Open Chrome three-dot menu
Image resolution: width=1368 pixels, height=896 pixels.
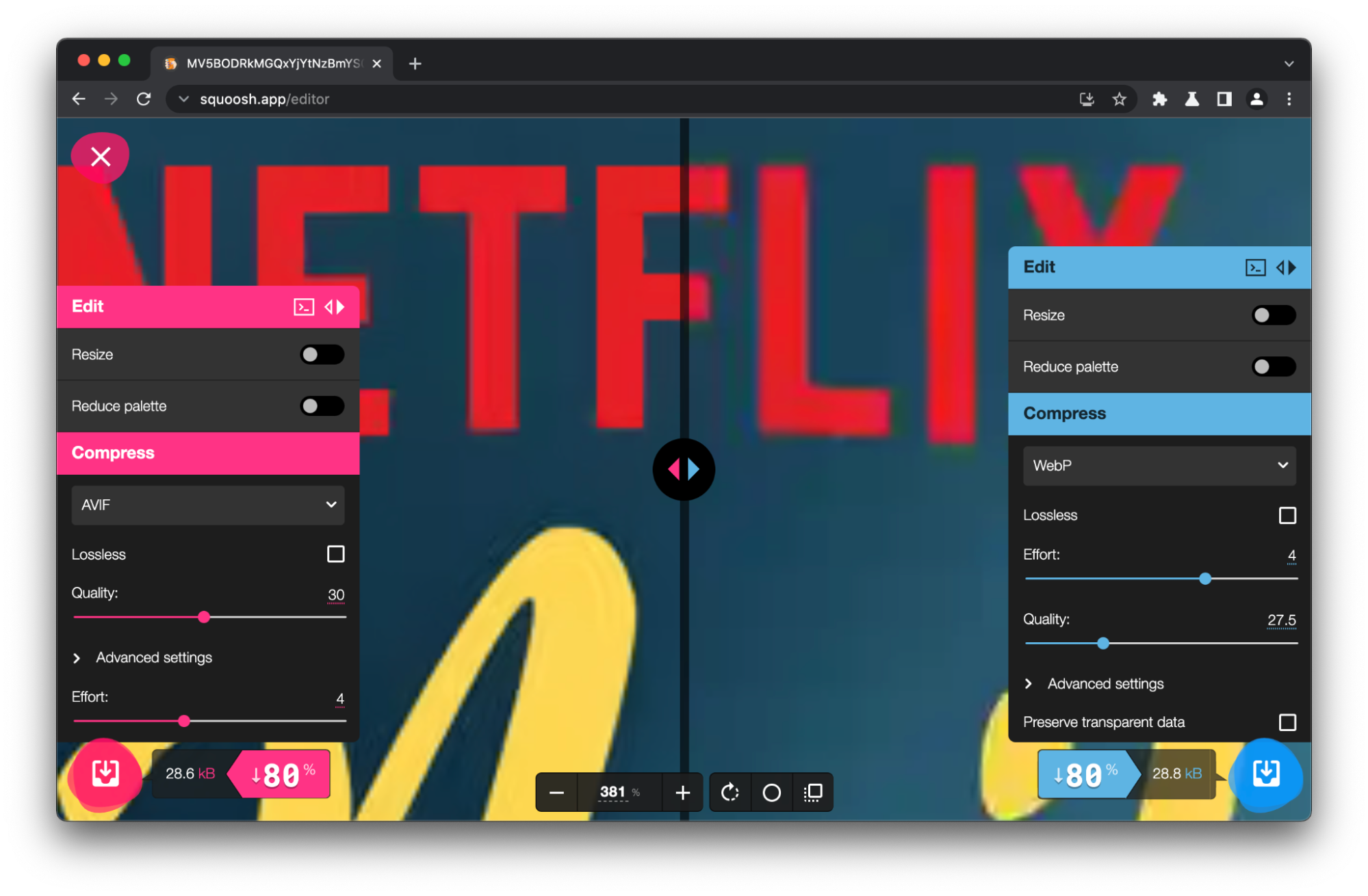[x=1289, y=99]
